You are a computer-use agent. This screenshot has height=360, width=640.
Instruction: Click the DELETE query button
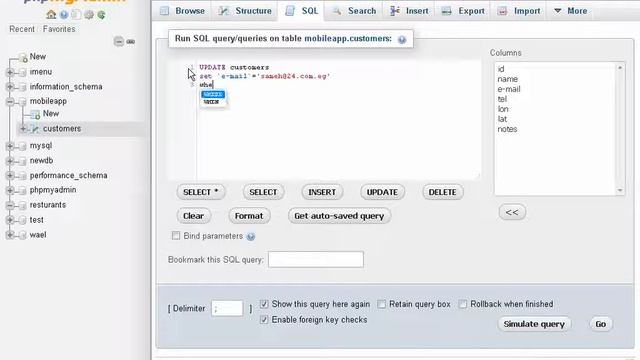tap(442, 192)
